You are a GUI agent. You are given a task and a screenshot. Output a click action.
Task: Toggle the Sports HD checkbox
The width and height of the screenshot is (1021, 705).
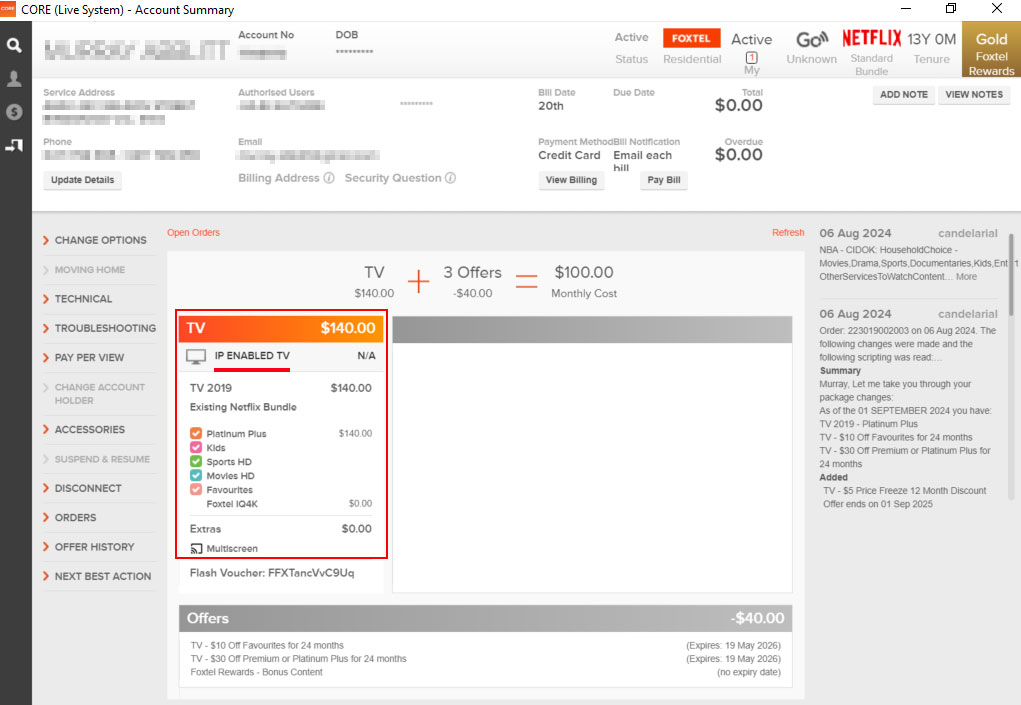[195, 462]
